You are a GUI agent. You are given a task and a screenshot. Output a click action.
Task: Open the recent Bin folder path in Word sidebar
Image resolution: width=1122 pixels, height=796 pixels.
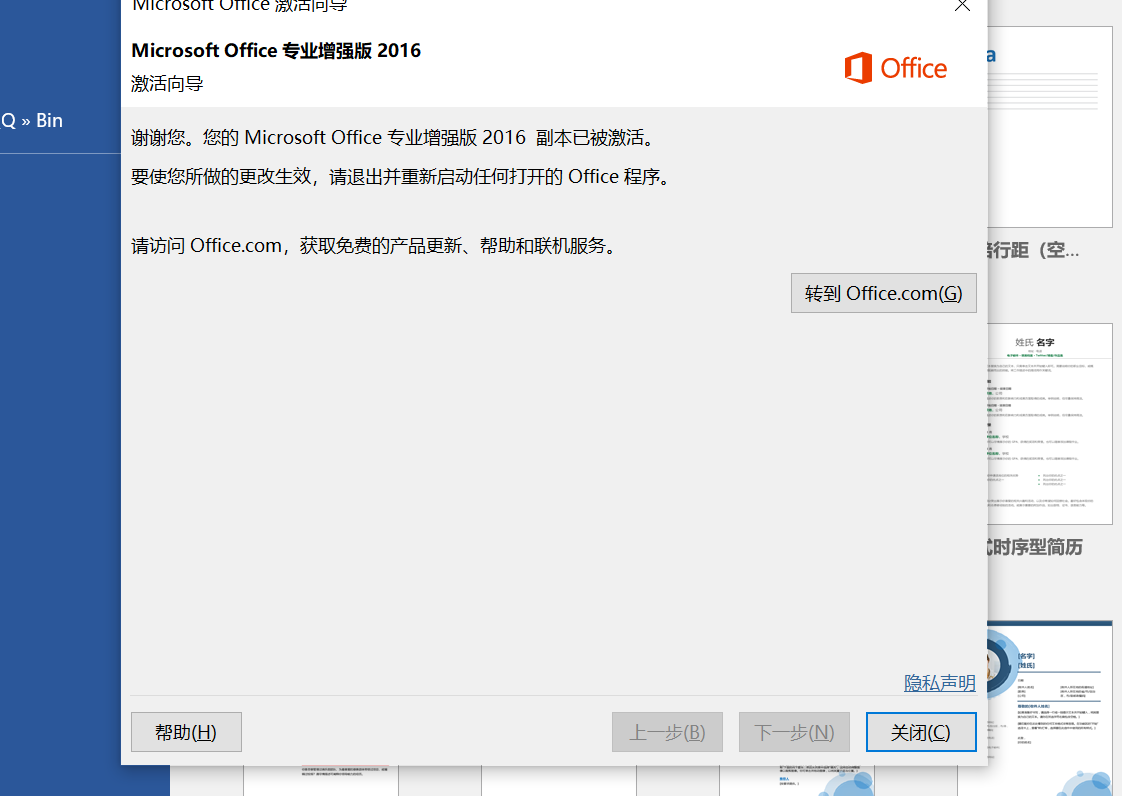31,120
